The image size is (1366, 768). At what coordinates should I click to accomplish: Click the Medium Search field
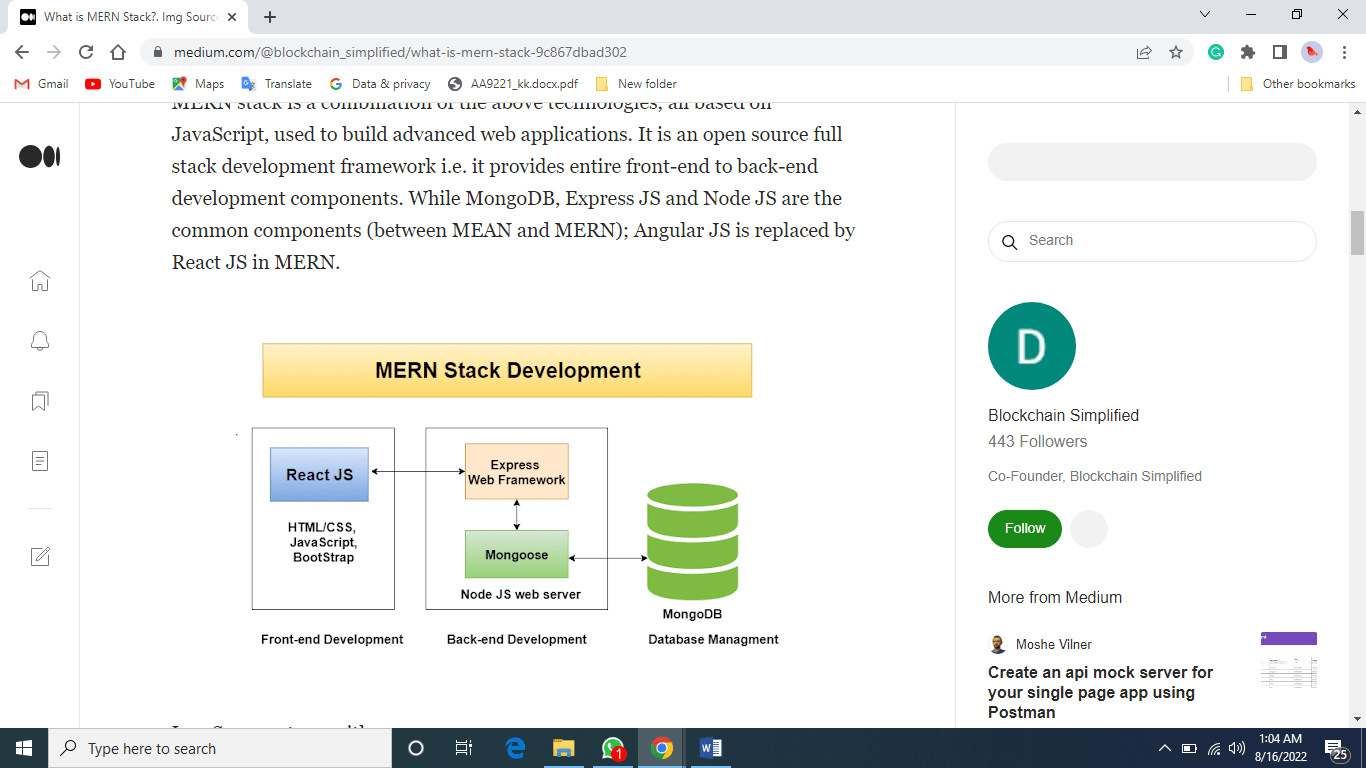click(x=1152, y=241)
